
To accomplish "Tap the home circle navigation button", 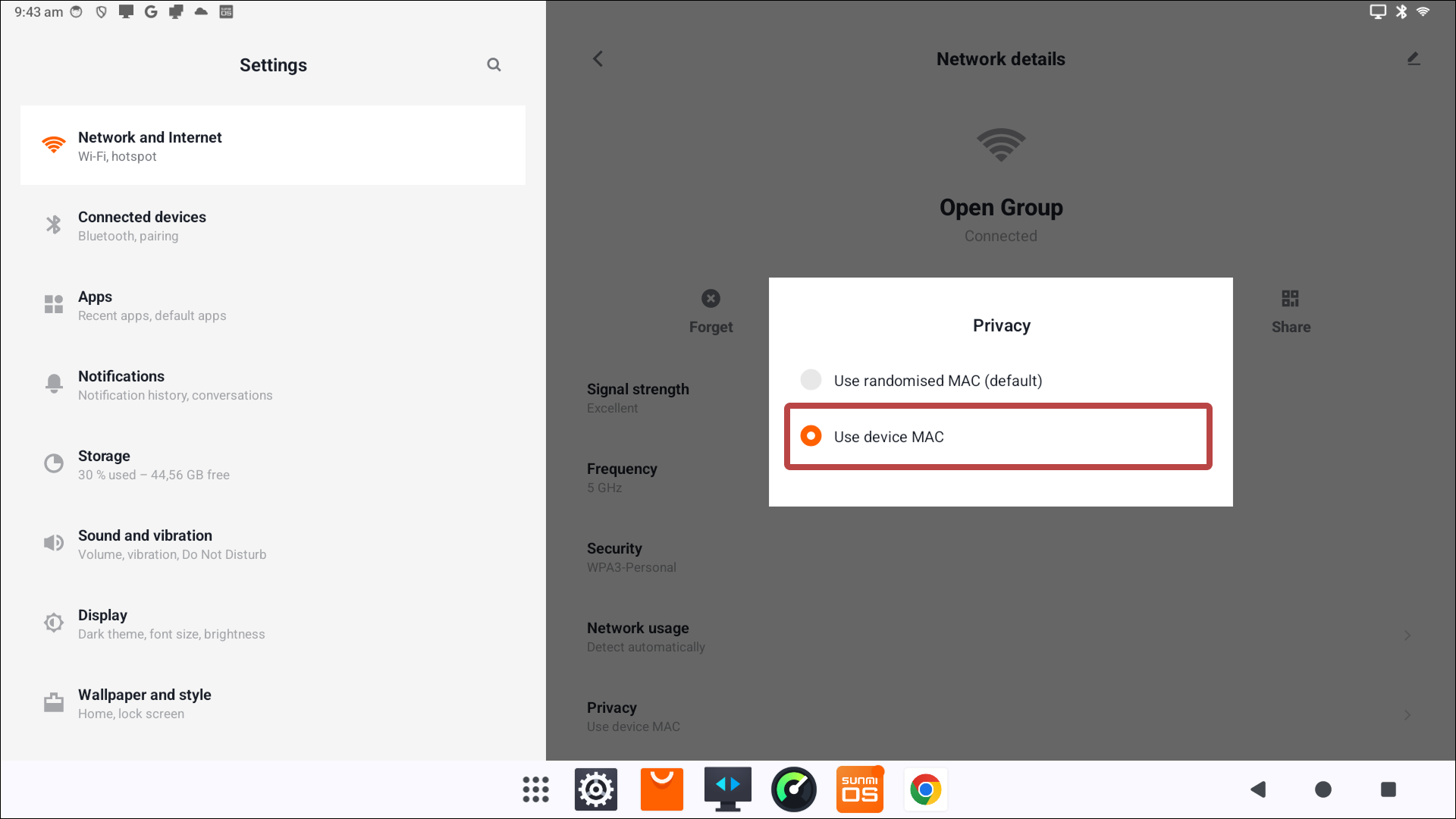I will click(1323, 789).
